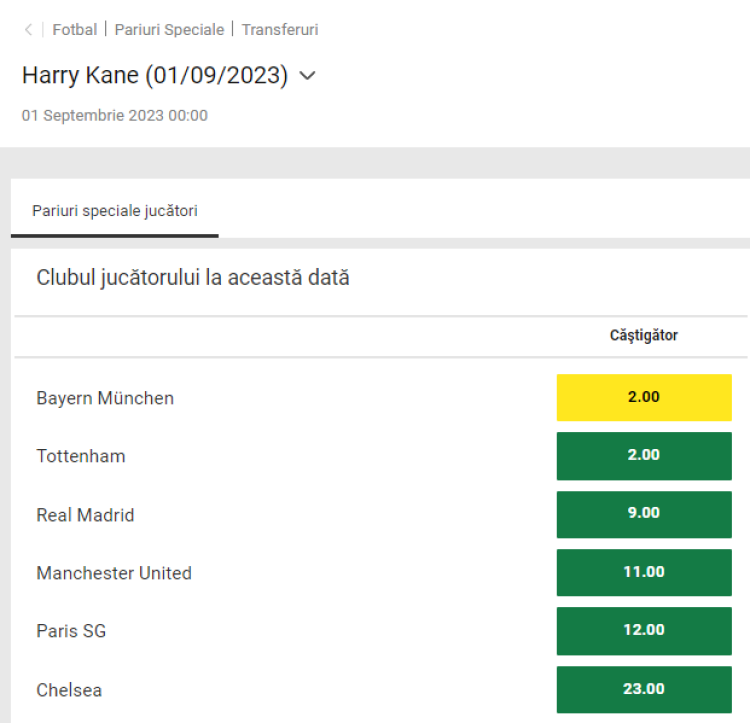Open the Transferuri breadcrumb link
The height and width of the screenshot is (723, 750).
(280, 30)
